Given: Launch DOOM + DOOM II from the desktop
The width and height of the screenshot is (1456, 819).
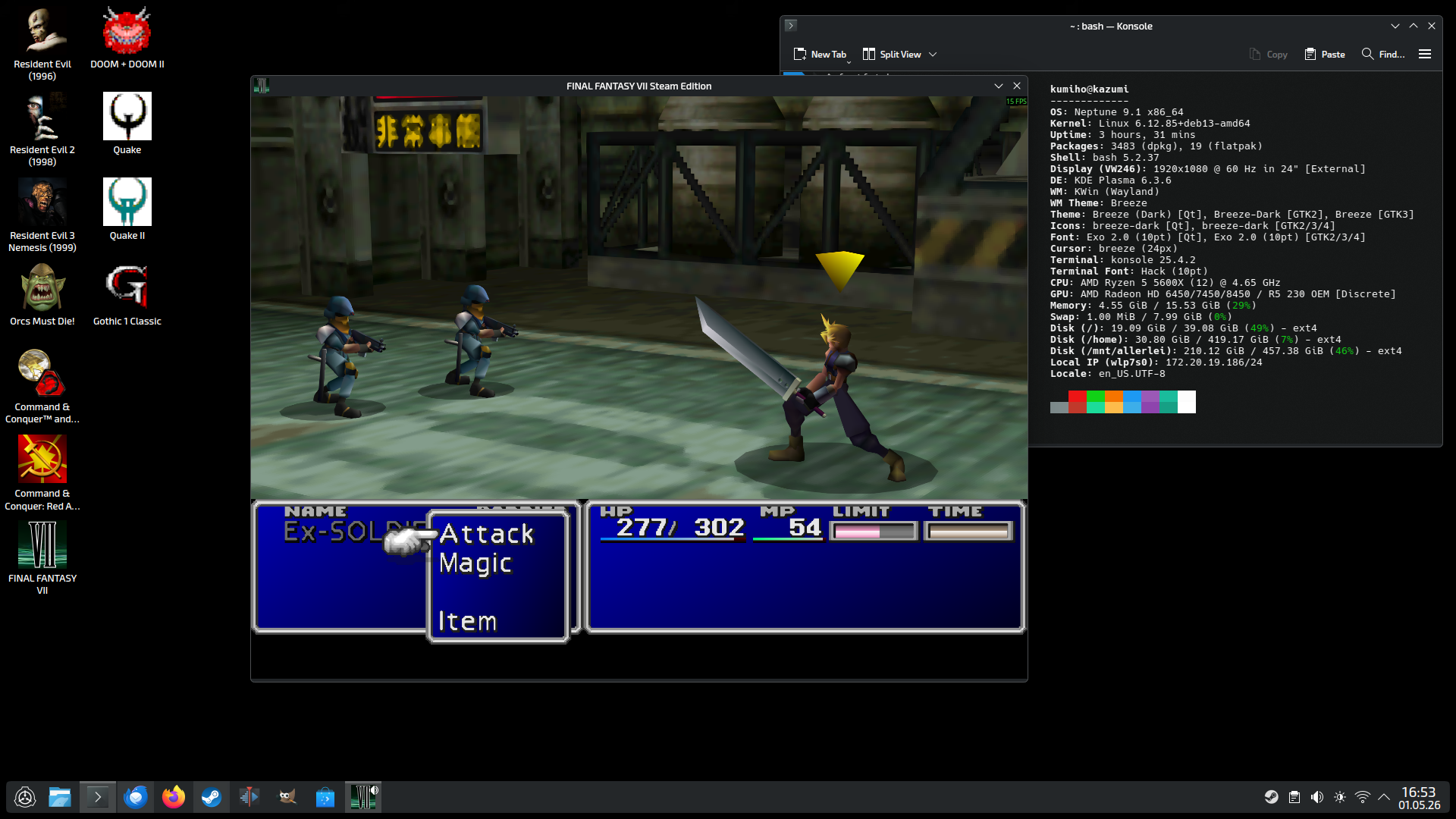Looking at the screenshot, I should 127,39.
